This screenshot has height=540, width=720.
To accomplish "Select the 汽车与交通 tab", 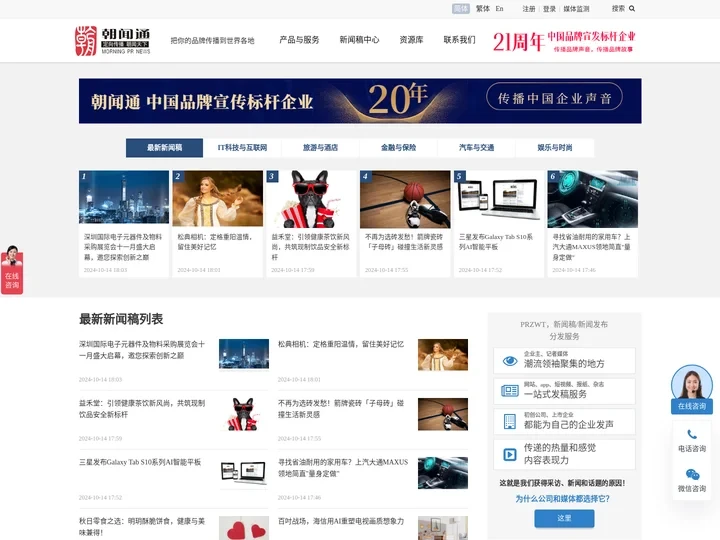I will 477,148.
